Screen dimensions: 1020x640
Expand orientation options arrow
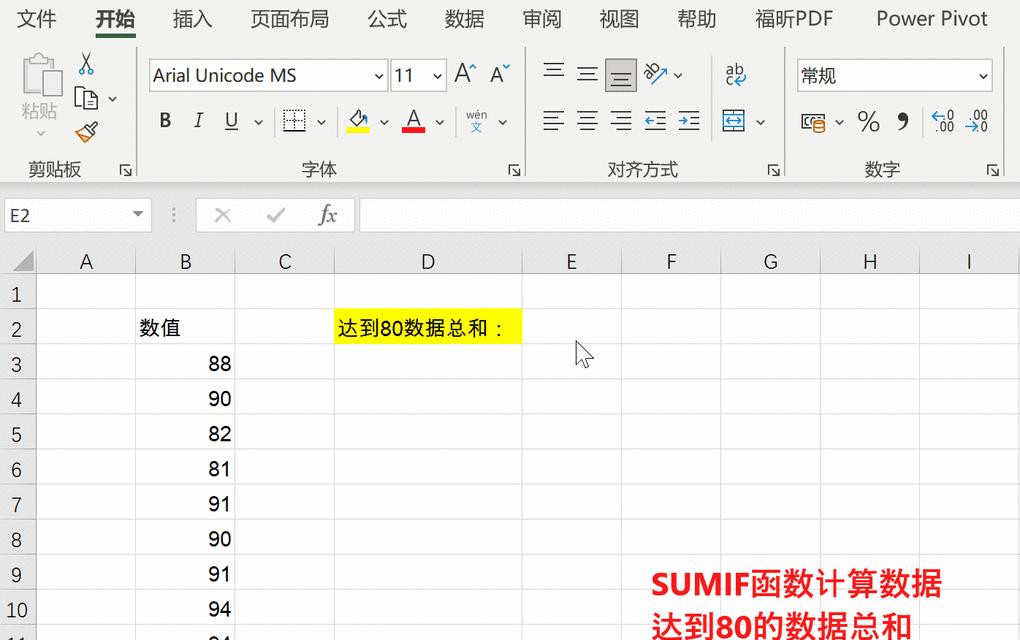click(678, 75)
